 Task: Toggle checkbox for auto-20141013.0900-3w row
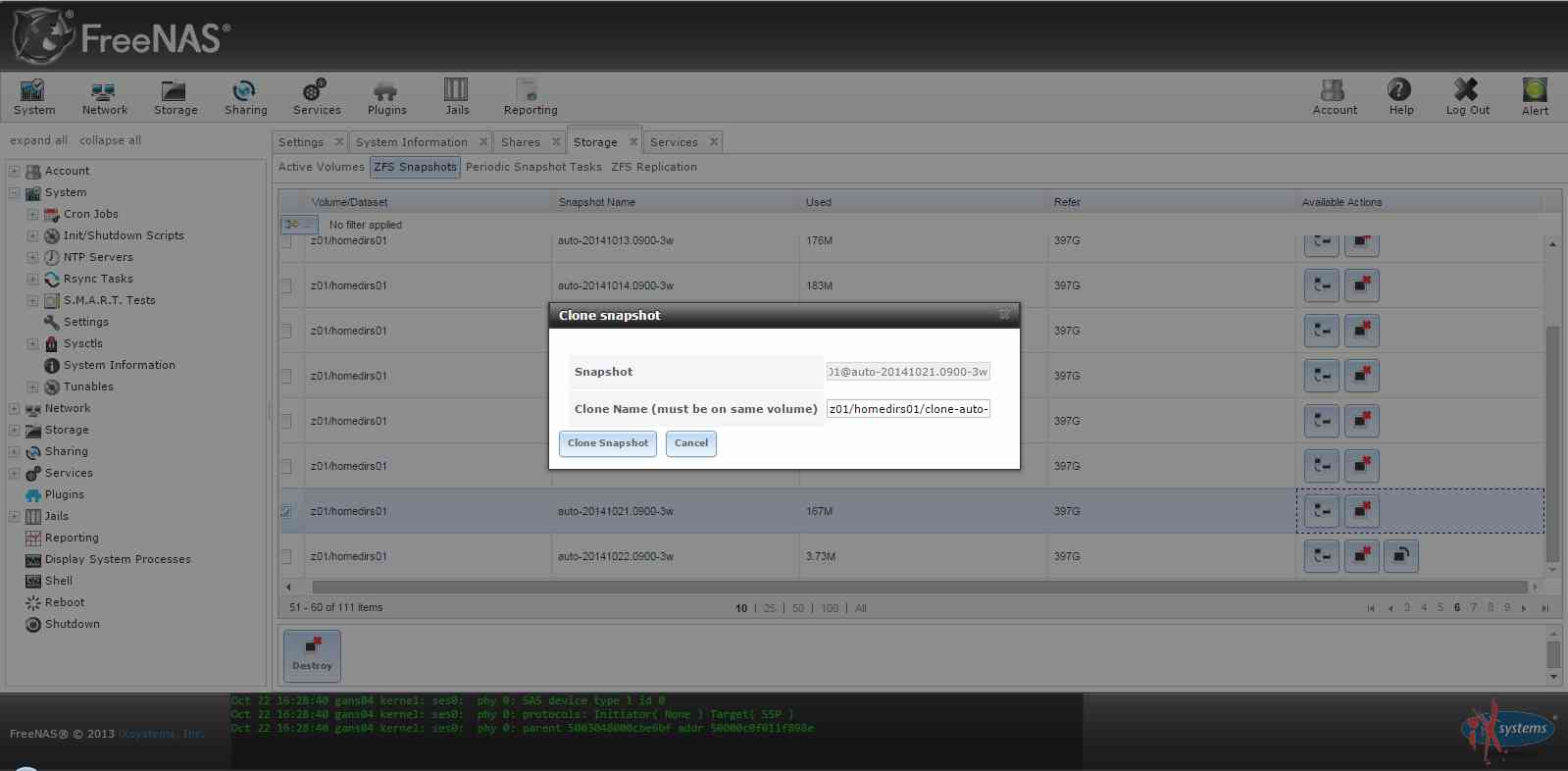click(285, 241)
